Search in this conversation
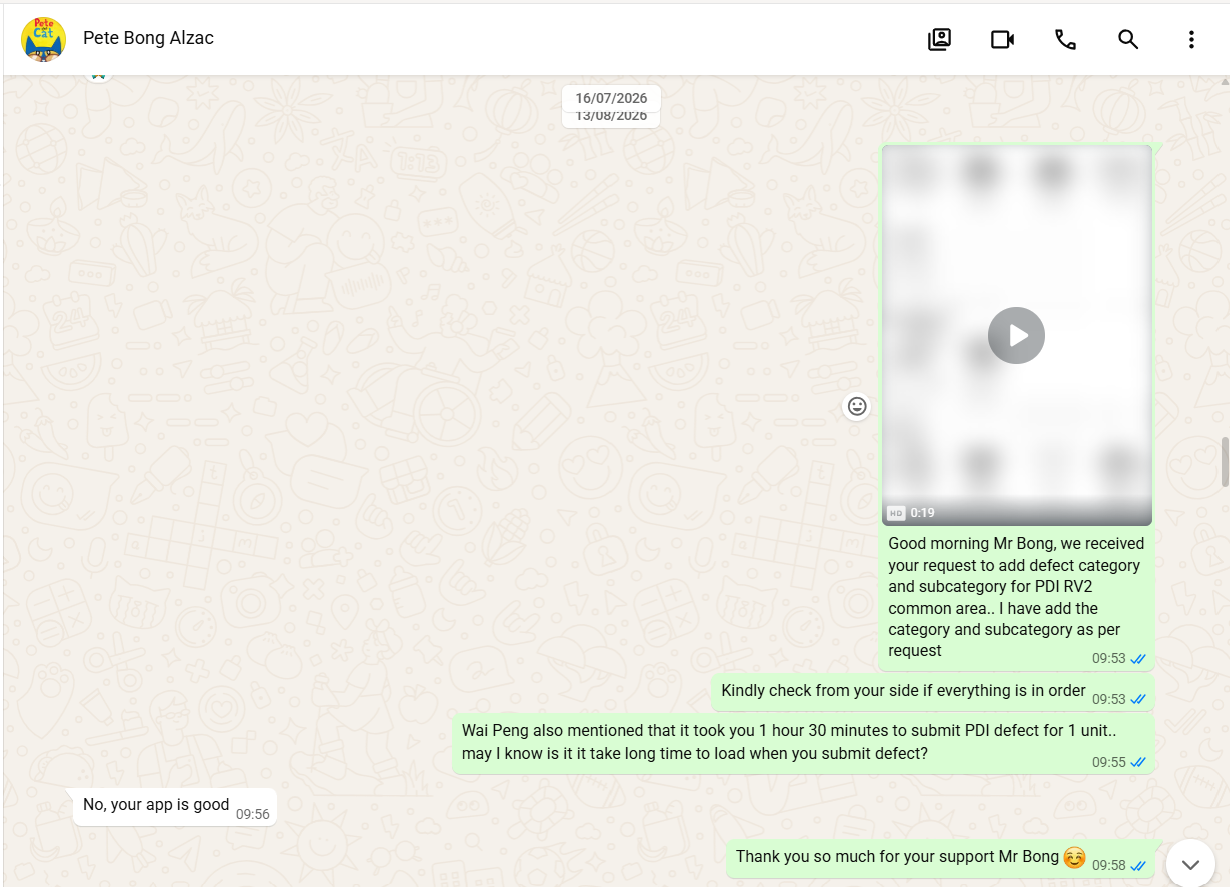This screenshot has height=887, width=1230. coord(1128,39)
